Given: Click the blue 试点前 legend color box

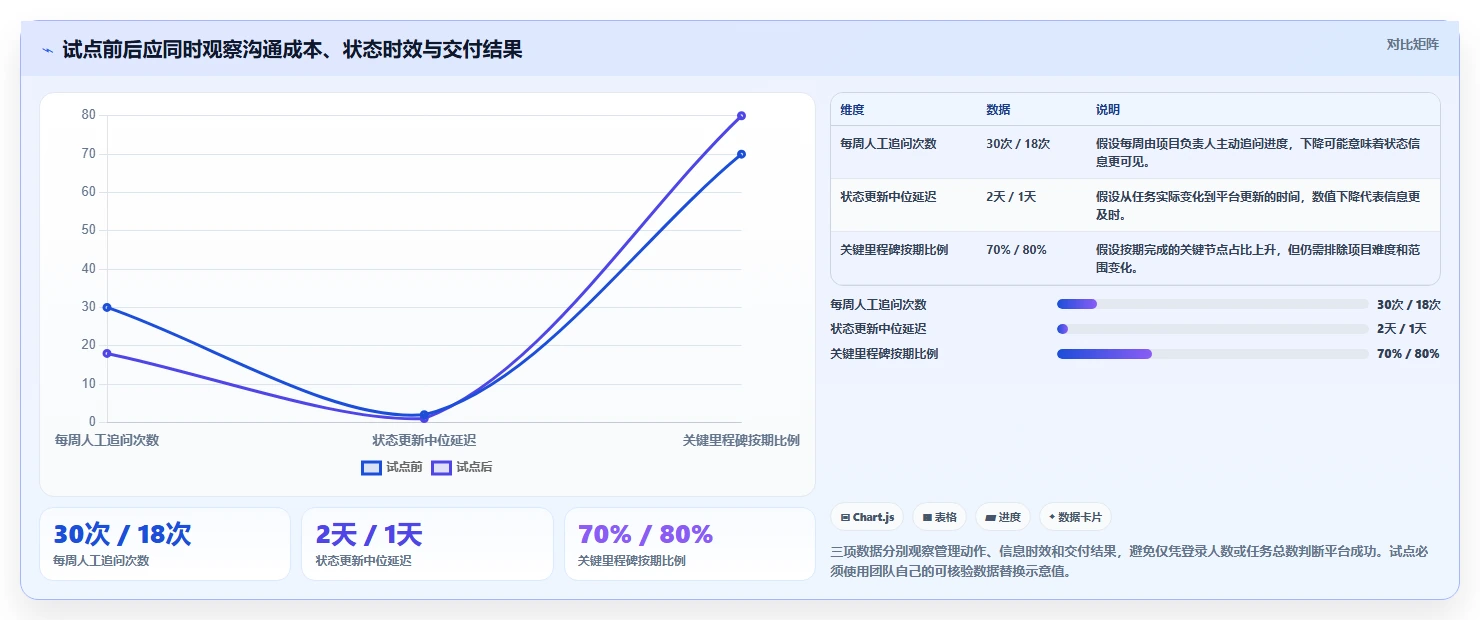Looking at the screenshot, I should 371,467.
